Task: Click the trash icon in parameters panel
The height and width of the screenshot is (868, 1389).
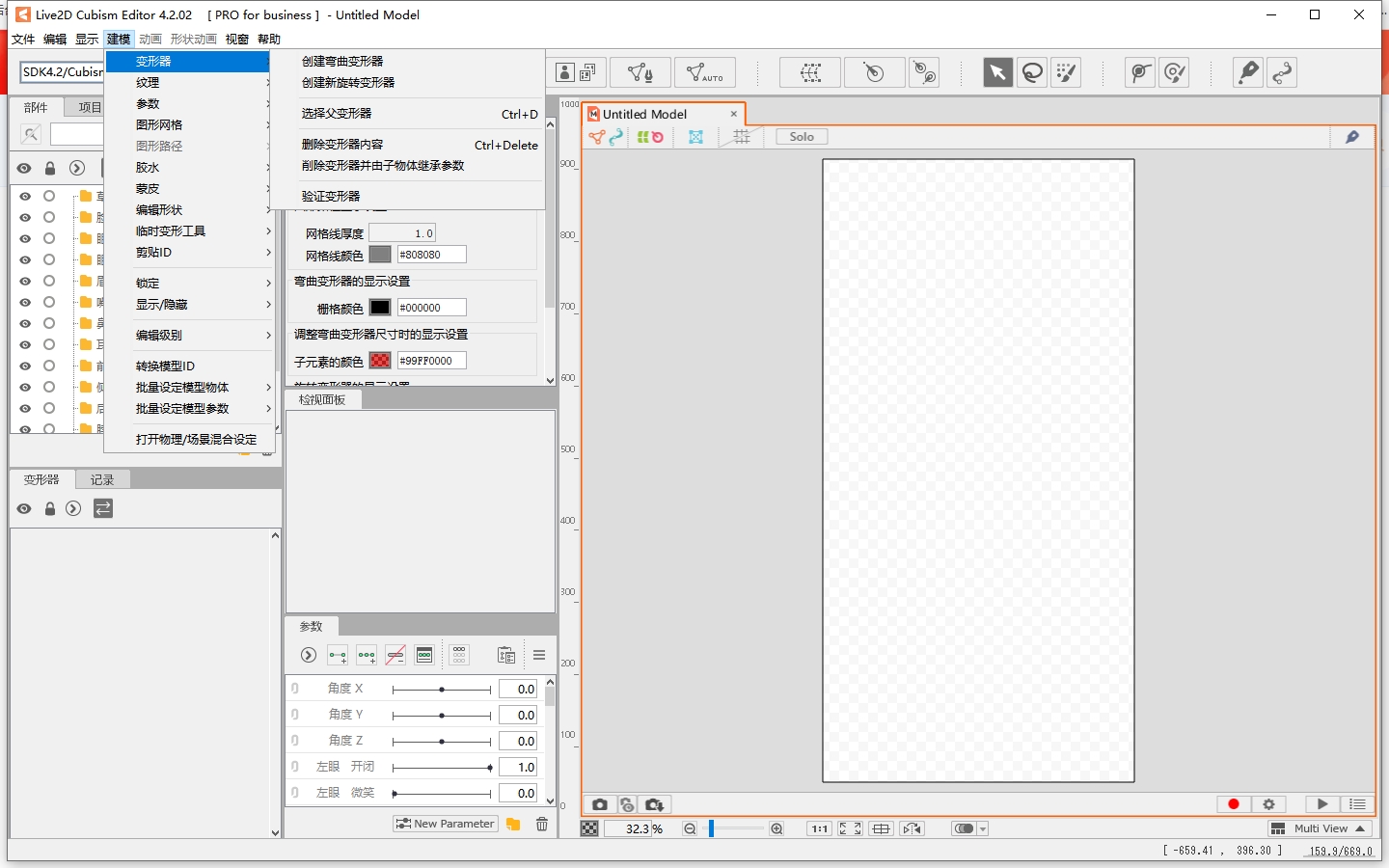Action: tap(542, 824)
